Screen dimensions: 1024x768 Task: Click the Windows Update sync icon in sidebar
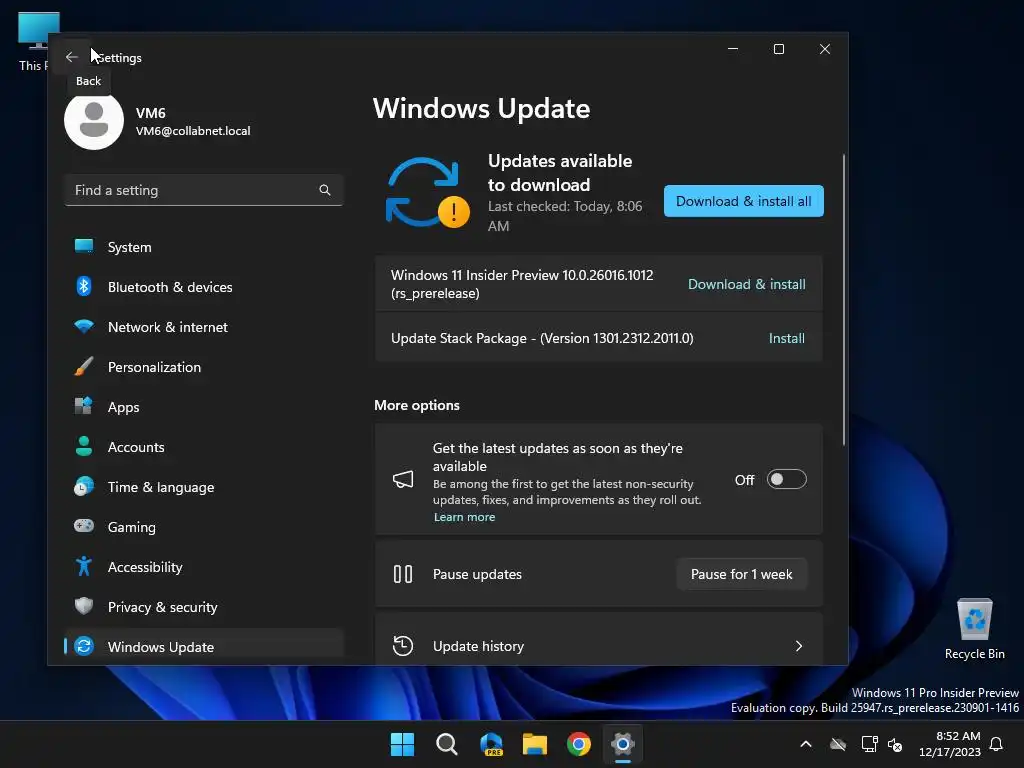tap(84, 647)
